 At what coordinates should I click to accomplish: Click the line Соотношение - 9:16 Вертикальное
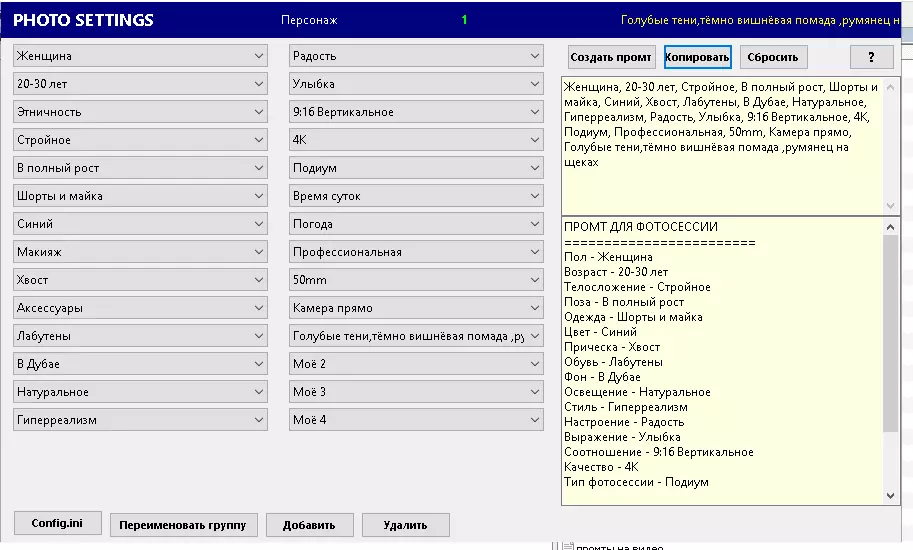(659, 452)
